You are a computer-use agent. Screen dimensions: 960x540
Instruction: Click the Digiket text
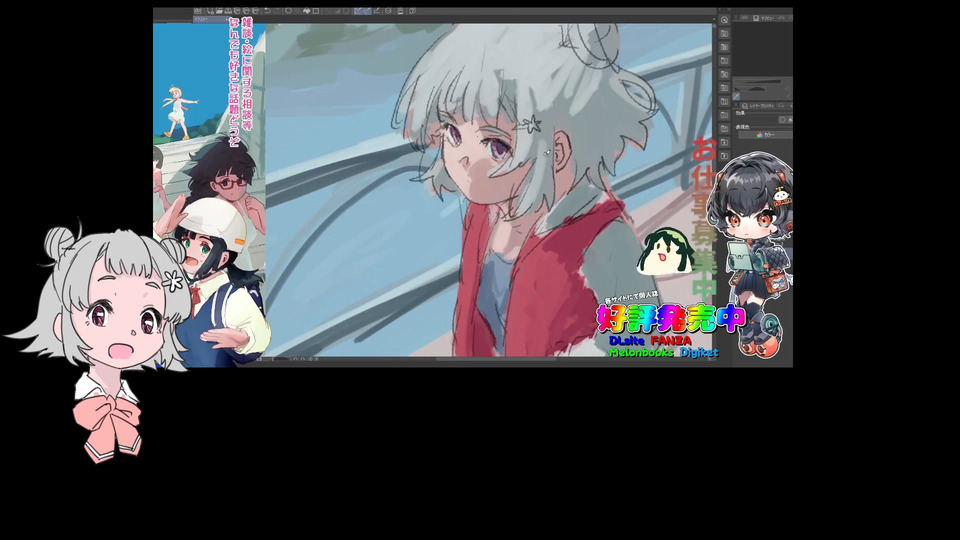click(x=699, y=352)
